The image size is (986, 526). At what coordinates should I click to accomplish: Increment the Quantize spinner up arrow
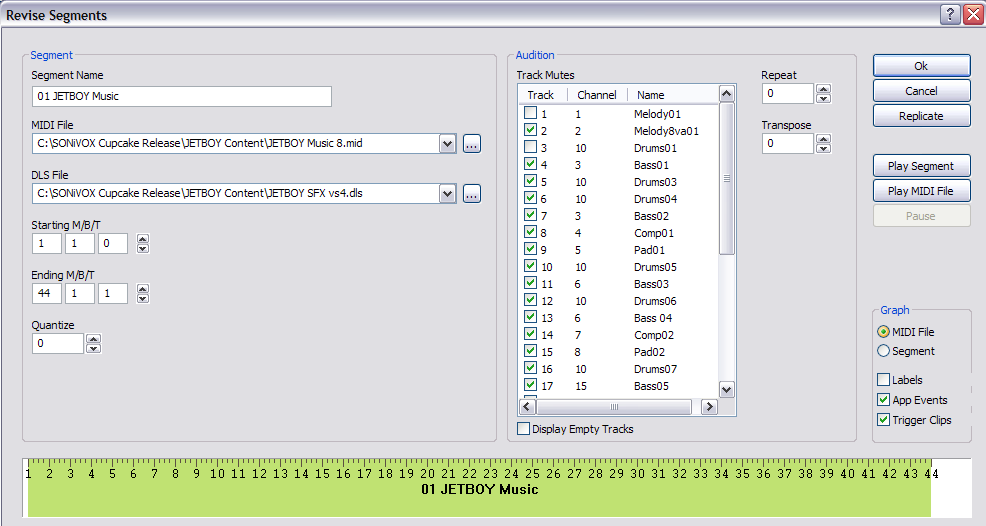[x=93, y=339]
